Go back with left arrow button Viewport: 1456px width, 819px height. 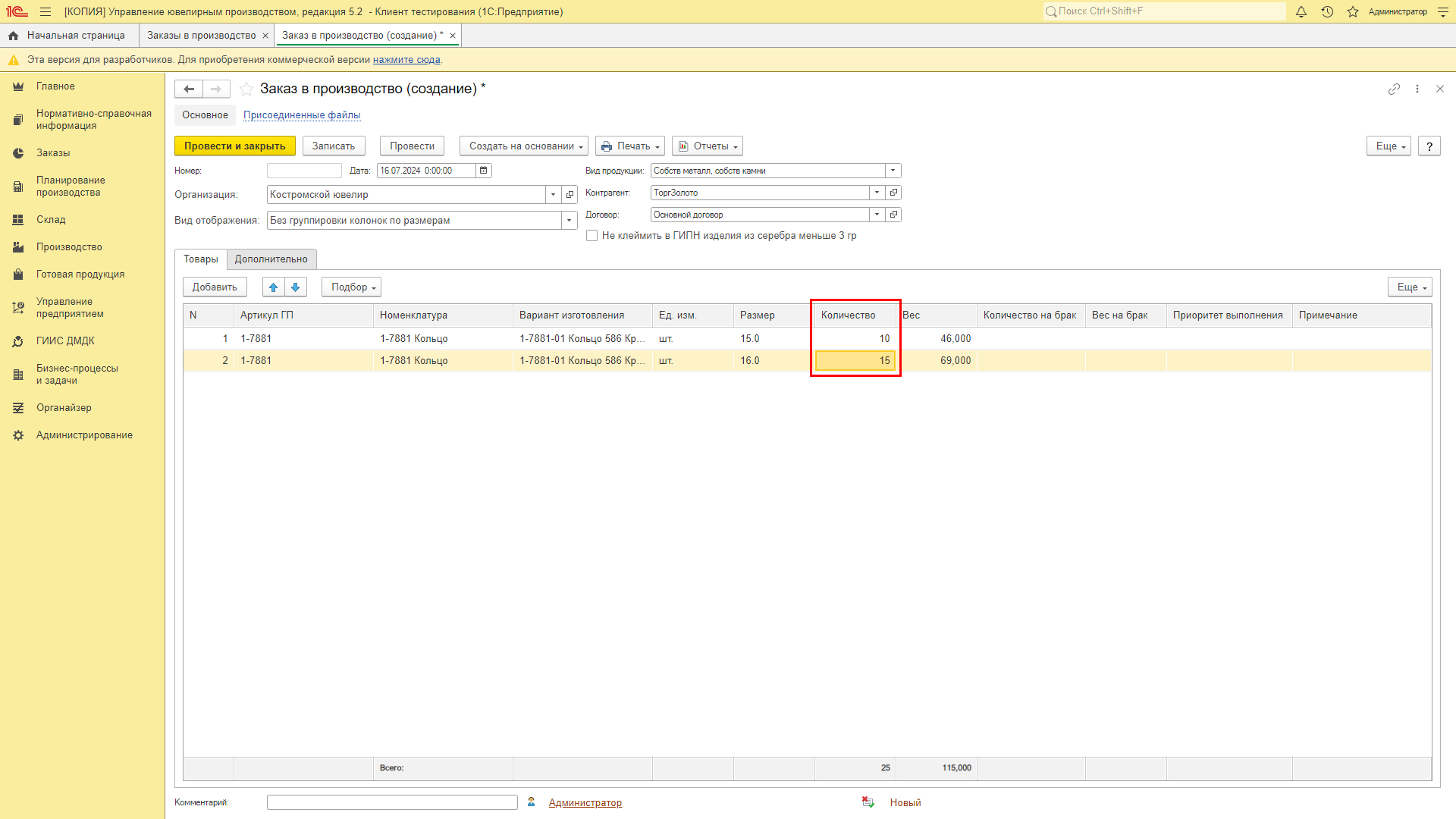pyautogui.click(x=189, y=89)
